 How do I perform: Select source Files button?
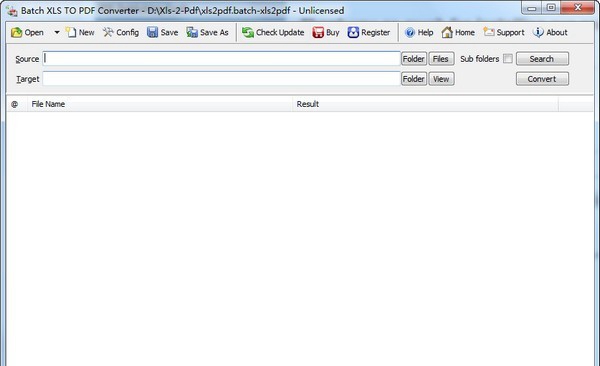pos(441,59)
